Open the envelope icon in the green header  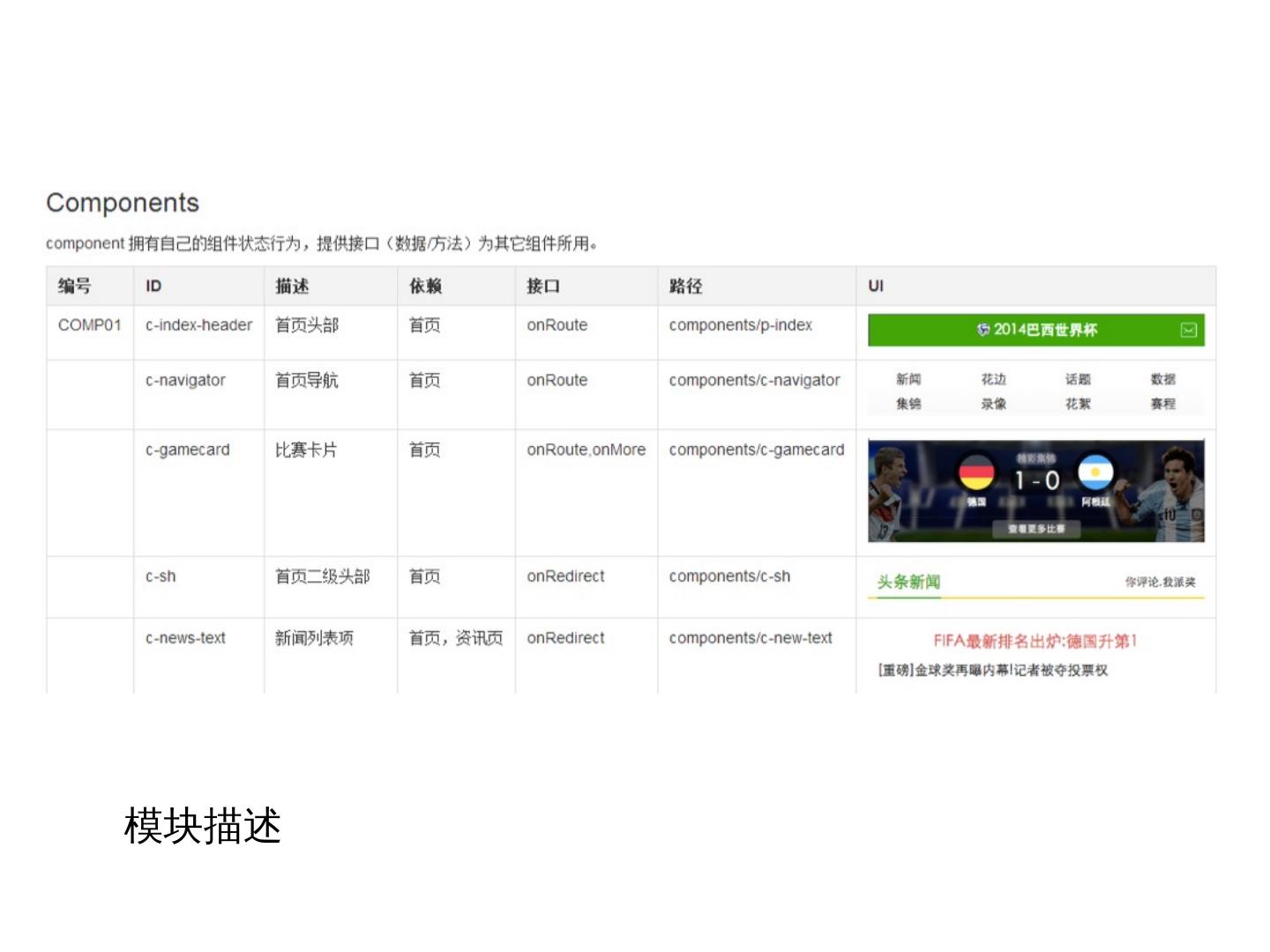pyautogui.click(x=1189, y=330)
